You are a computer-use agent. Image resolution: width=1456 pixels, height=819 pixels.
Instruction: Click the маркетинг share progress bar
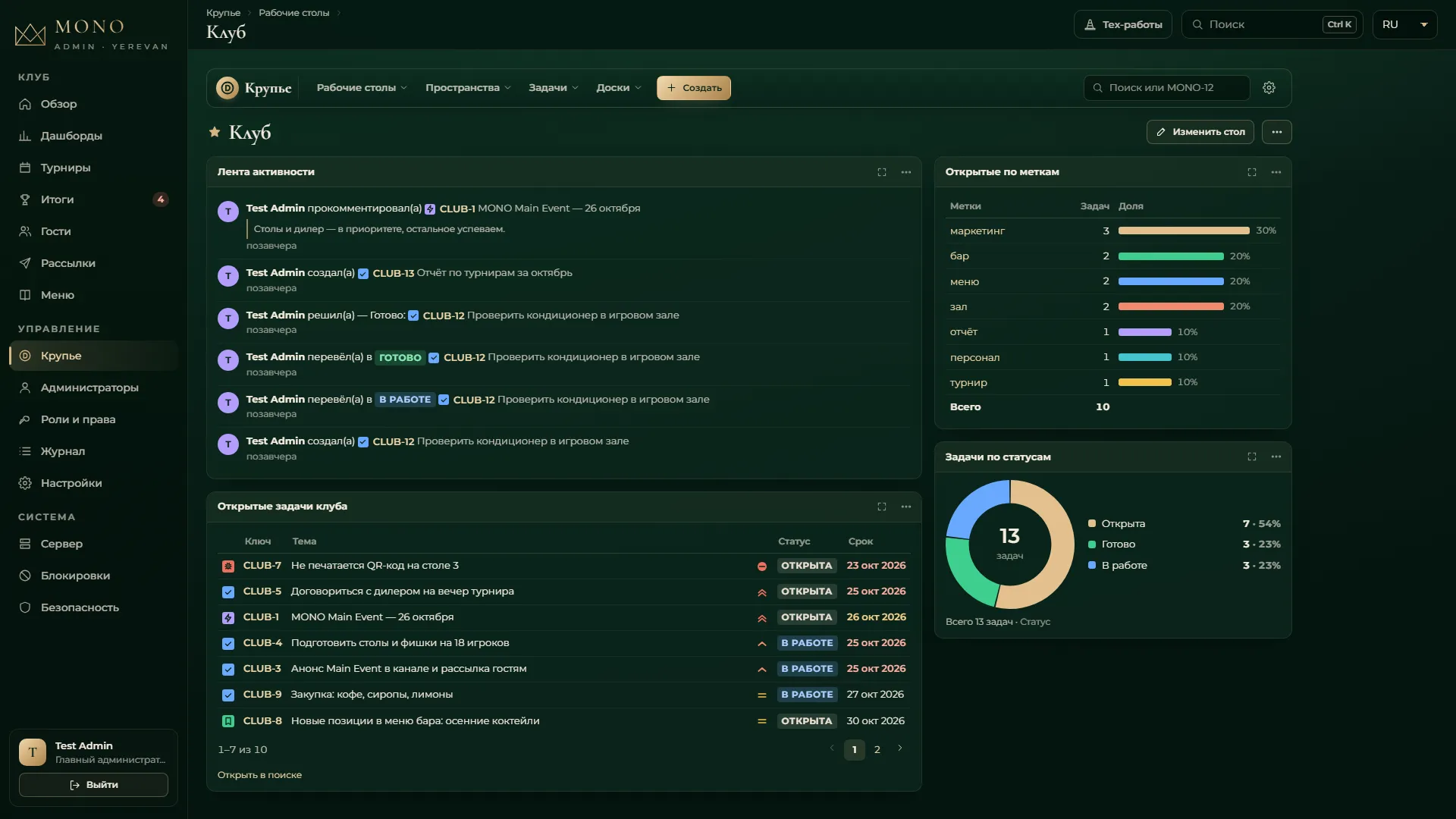click(1184, 231)
